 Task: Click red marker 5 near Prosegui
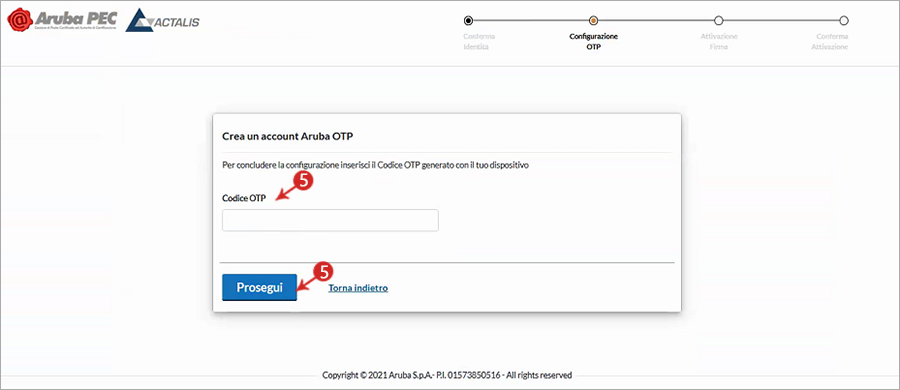[325, 271]
